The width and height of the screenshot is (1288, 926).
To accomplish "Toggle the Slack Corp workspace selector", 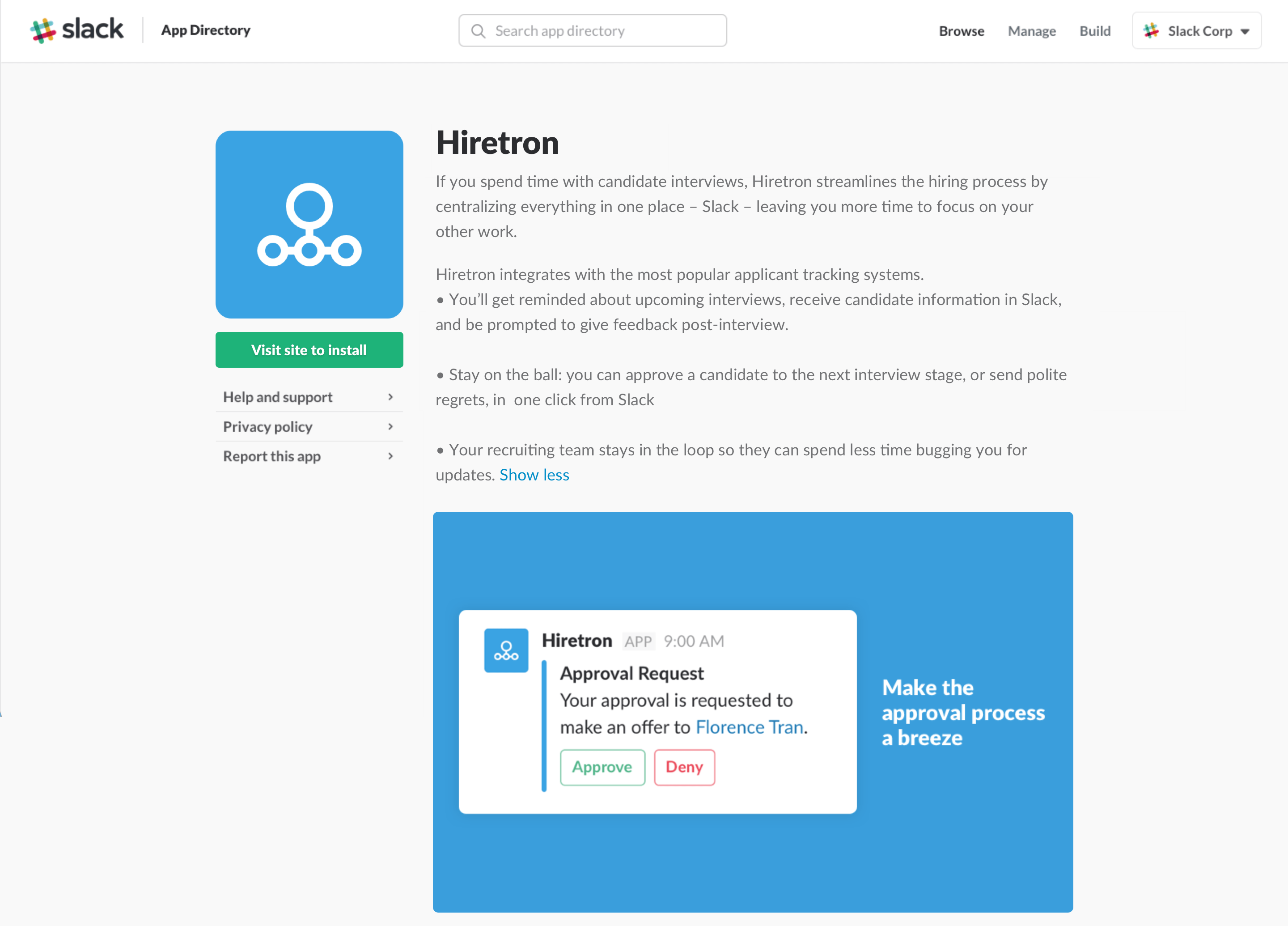I will pos(1198,30).
